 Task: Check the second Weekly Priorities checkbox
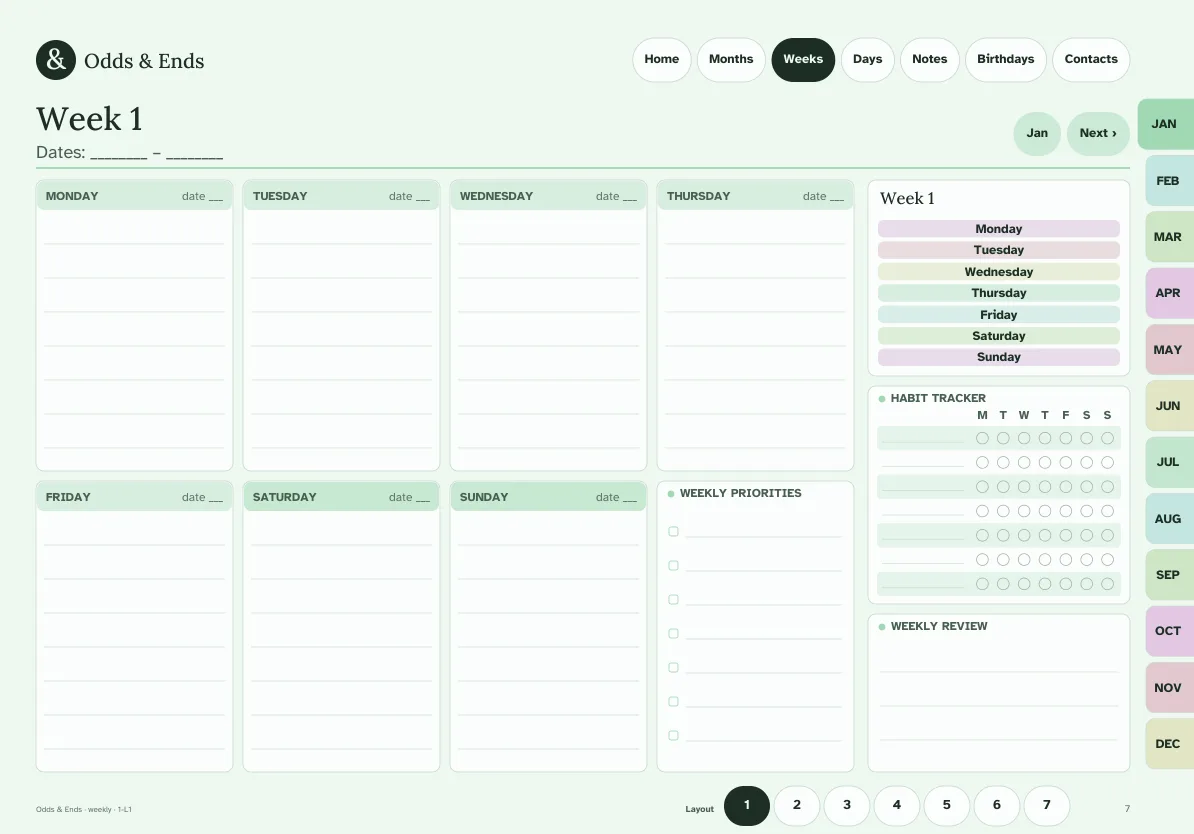(673, 566)
